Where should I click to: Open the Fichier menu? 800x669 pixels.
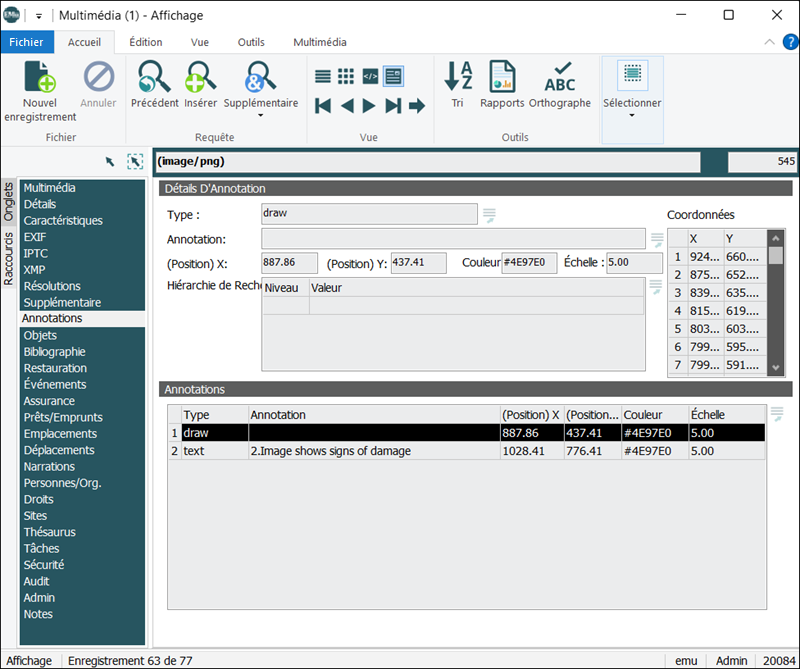27,42
